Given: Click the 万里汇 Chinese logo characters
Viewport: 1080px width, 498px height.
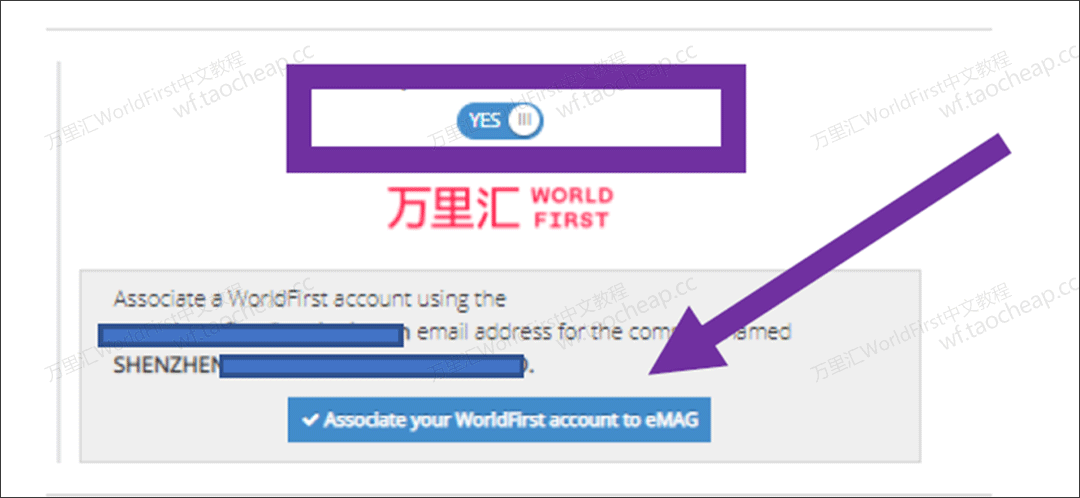Looking at the screenshot, I should 453,208.
